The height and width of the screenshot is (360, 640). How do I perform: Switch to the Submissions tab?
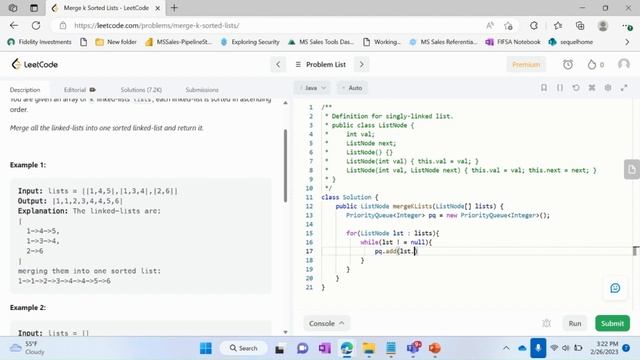202,90
